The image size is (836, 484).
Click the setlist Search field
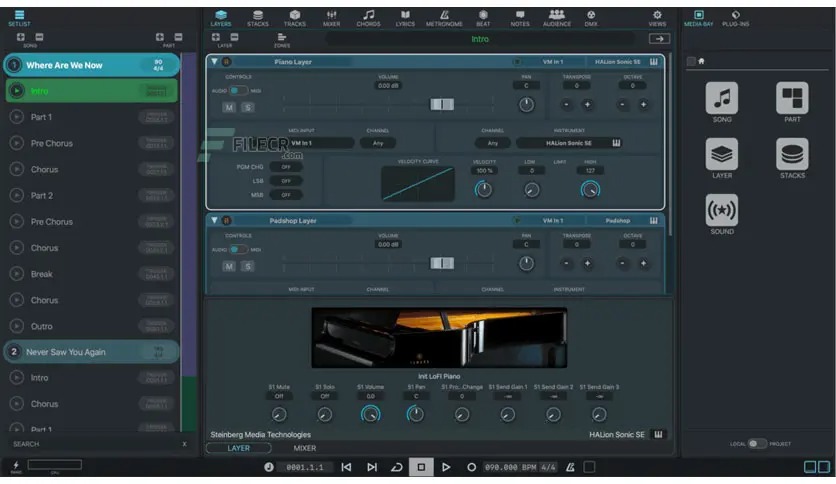coord(90,443)
